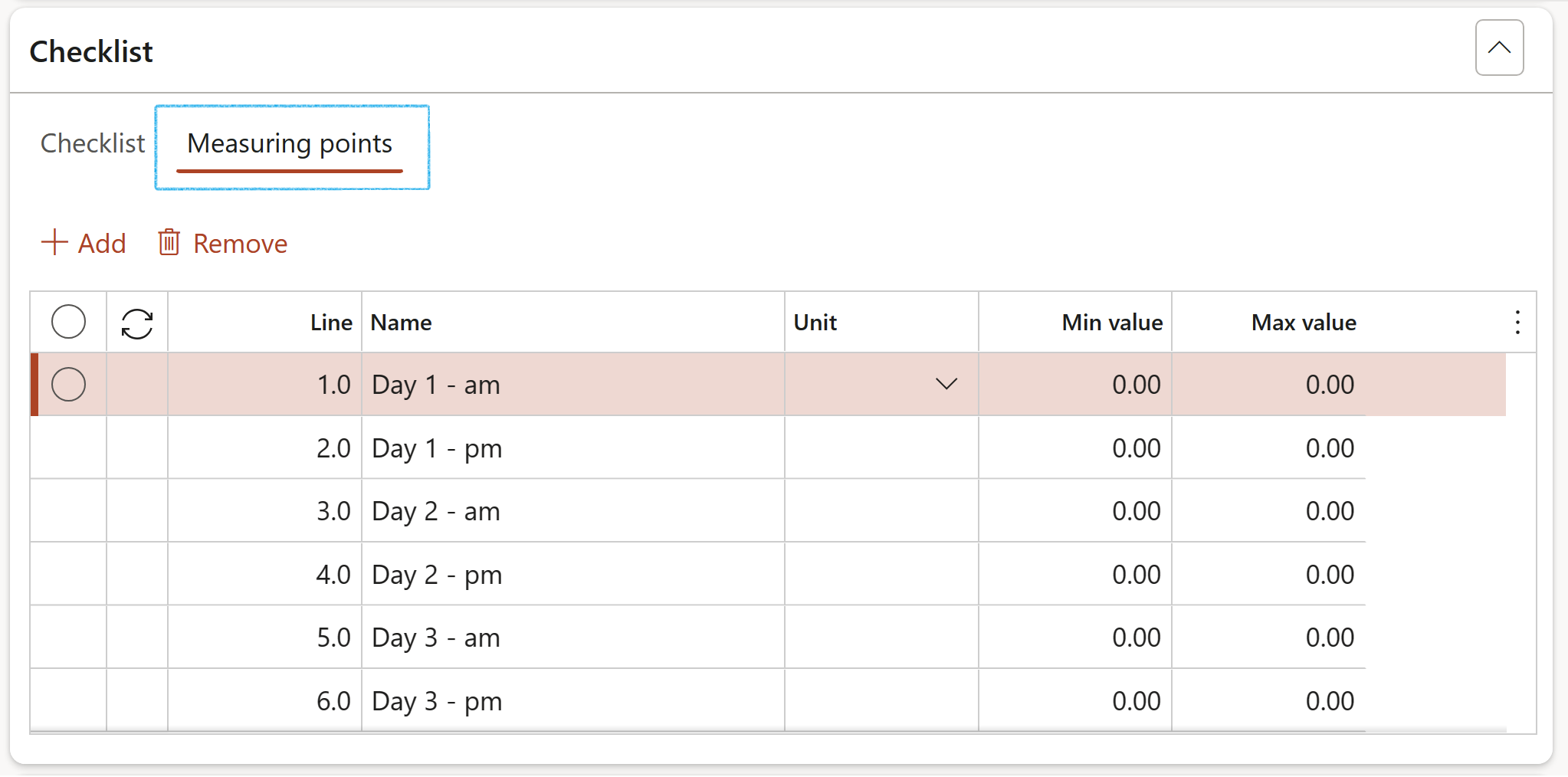Click the Remove button label

tap(240, 244)
